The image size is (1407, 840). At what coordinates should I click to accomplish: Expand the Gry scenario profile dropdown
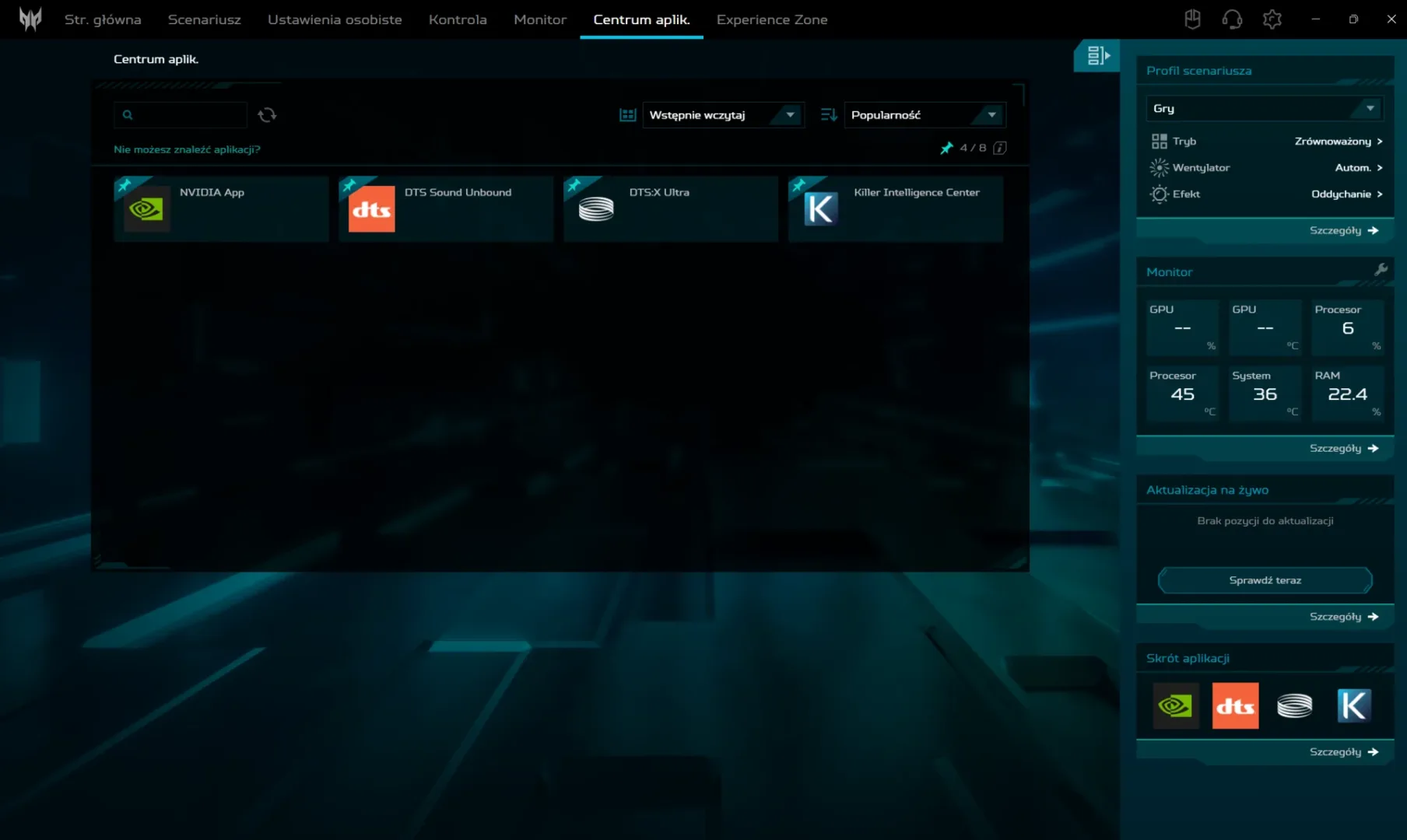click(x=1265, y=108)
